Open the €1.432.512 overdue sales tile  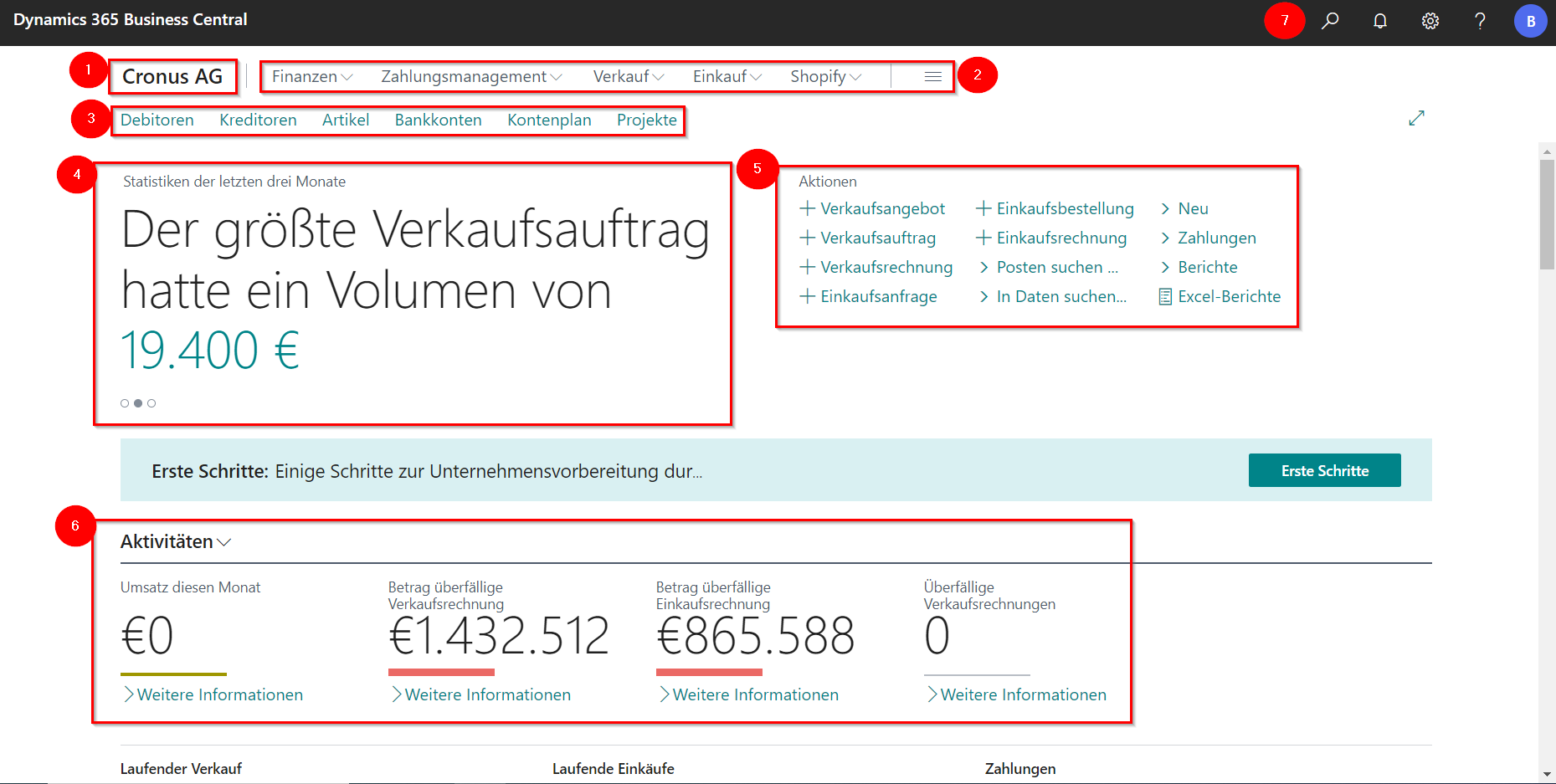tap(499, 636)
